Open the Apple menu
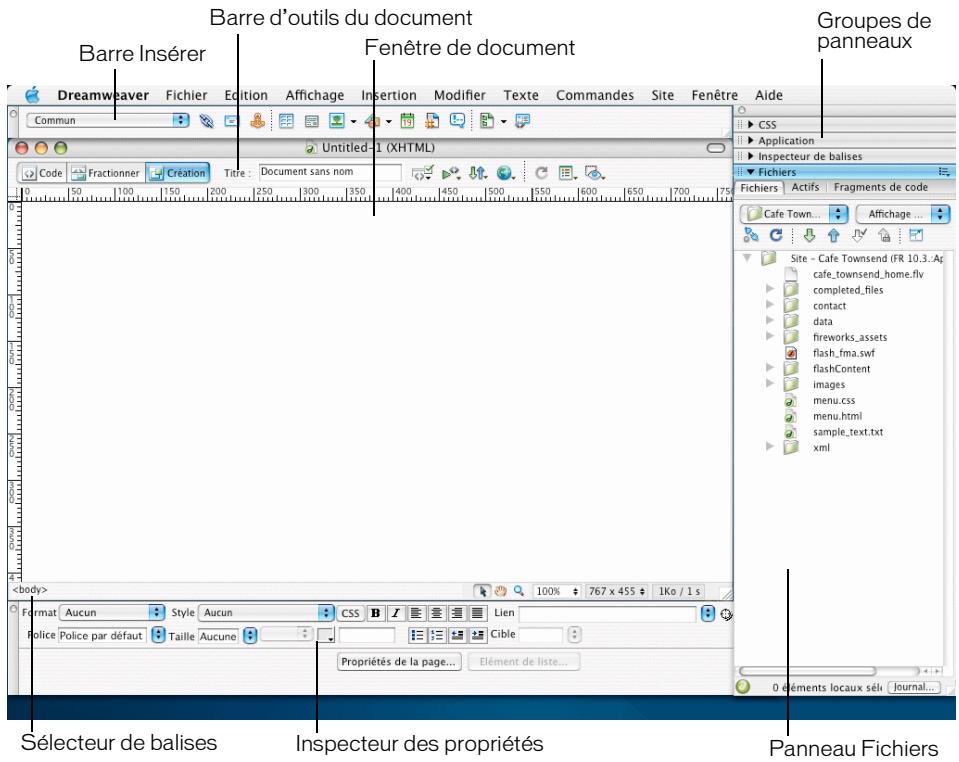Viewport: 959px width, 762px height. 32,95
